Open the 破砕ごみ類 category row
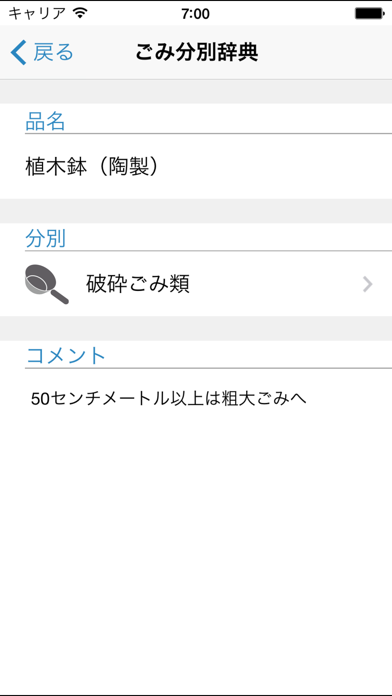 (x=196, y=284)
